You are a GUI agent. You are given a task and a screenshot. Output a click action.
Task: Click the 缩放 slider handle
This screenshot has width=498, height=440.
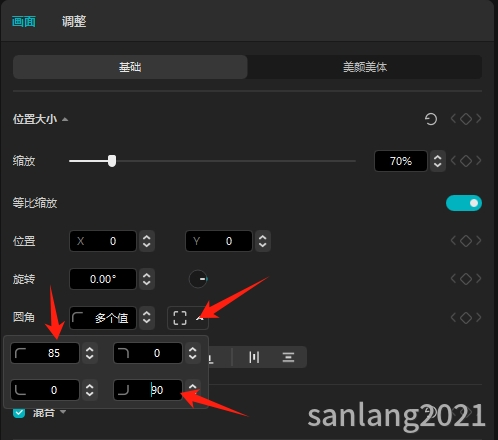click(112, 161)
